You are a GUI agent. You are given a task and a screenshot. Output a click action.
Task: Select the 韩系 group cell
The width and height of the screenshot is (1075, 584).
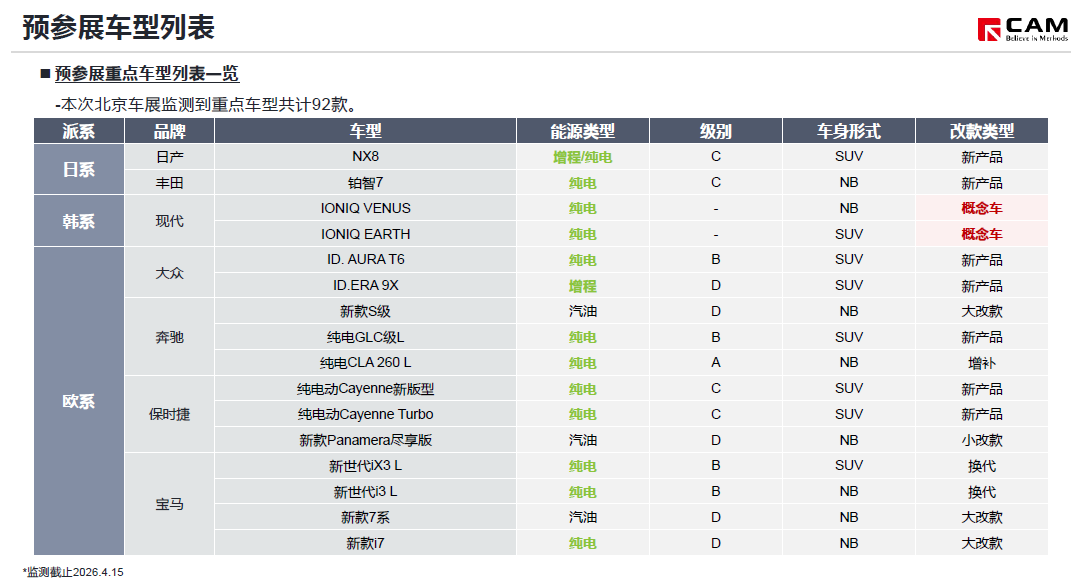[79, 221]
